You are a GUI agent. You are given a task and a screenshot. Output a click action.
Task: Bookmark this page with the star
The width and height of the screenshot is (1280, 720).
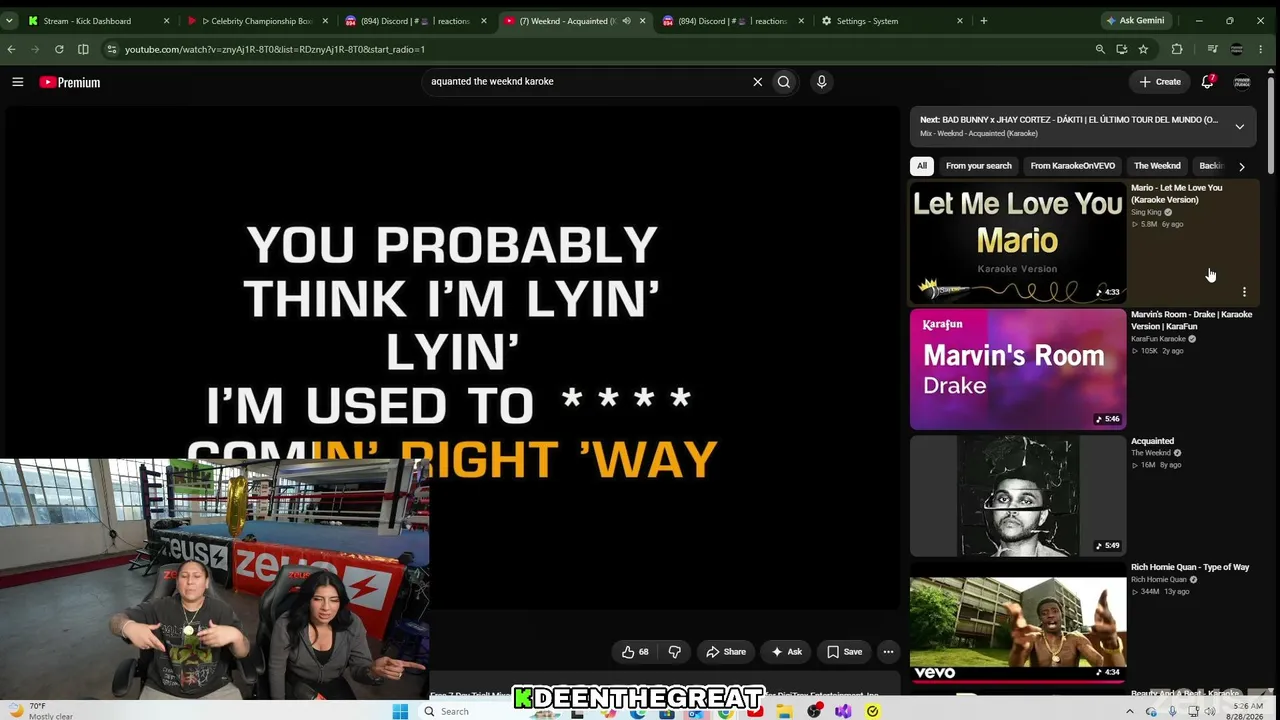pyautogui.click(x=1143, y=49)
